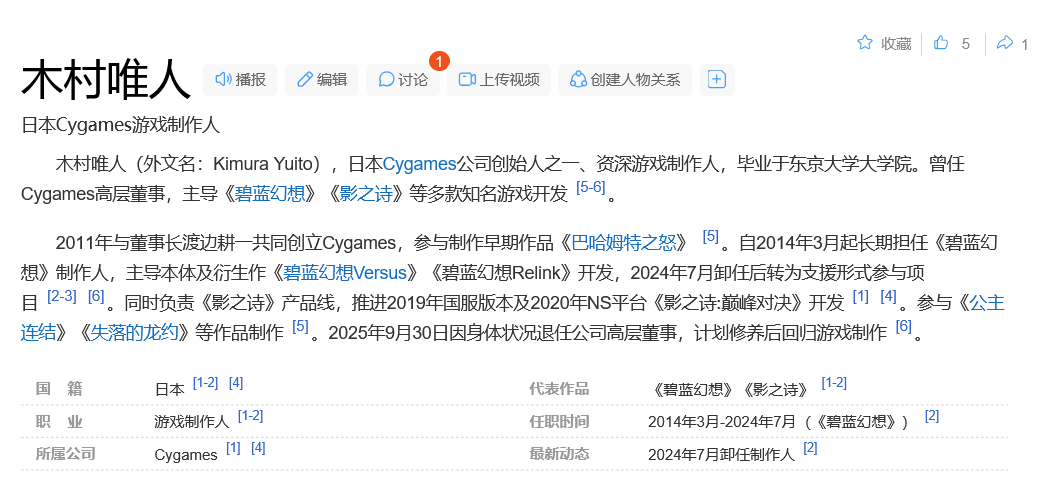The width and height of the screenshot is (1043, 491).
Task: Click citation [4] in 所属公司 row
Action: [258, 448]
